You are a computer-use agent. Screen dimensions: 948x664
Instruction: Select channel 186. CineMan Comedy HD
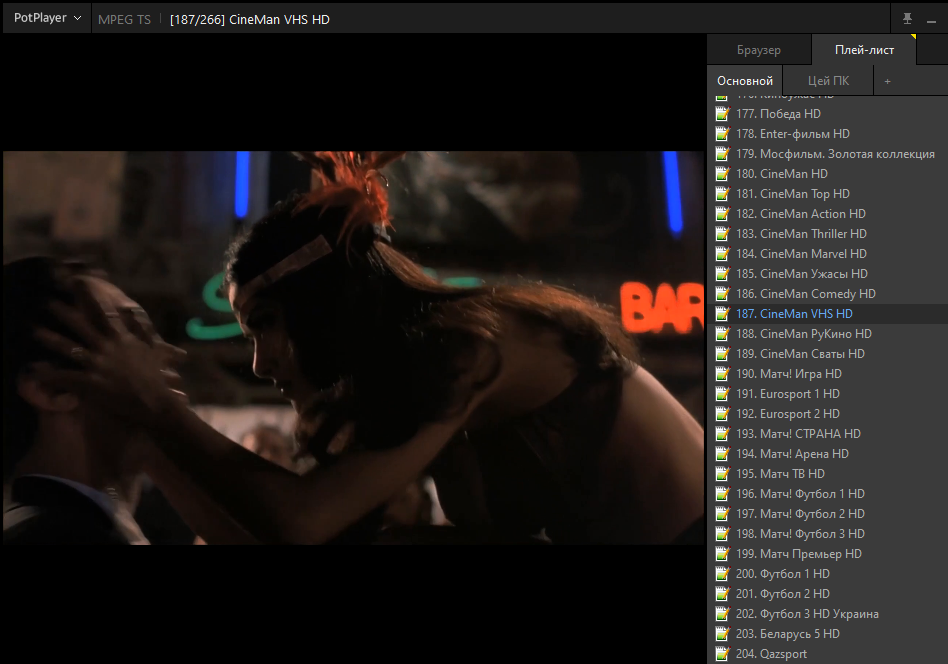pos(827,293)
